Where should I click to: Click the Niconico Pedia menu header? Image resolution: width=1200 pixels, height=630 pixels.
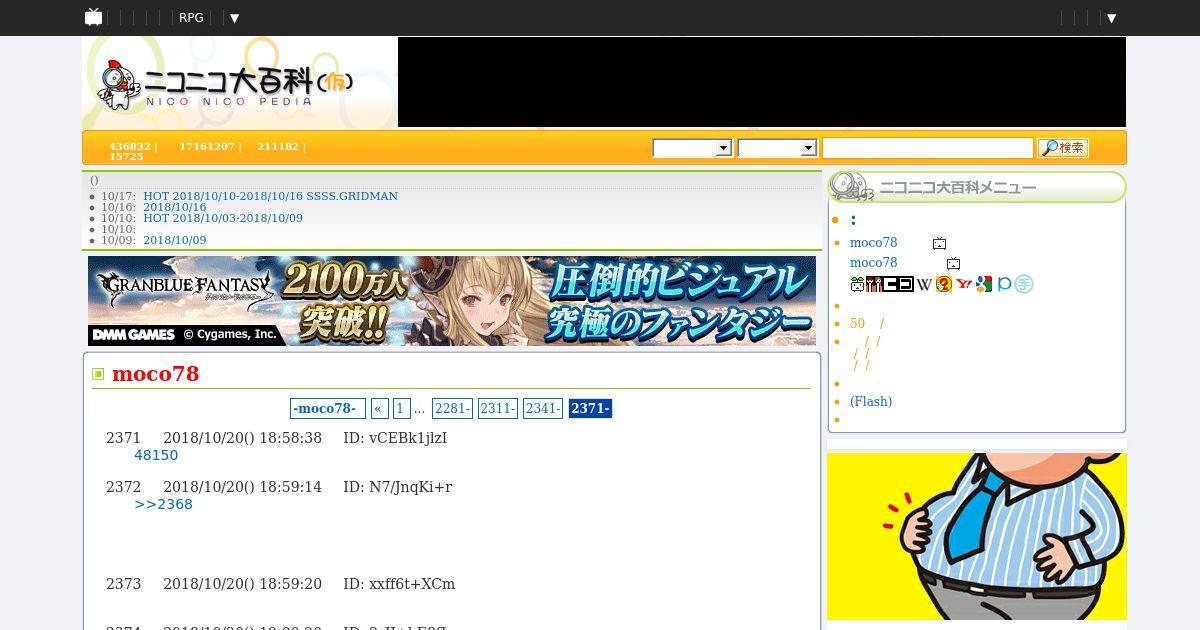coord(977,187)
